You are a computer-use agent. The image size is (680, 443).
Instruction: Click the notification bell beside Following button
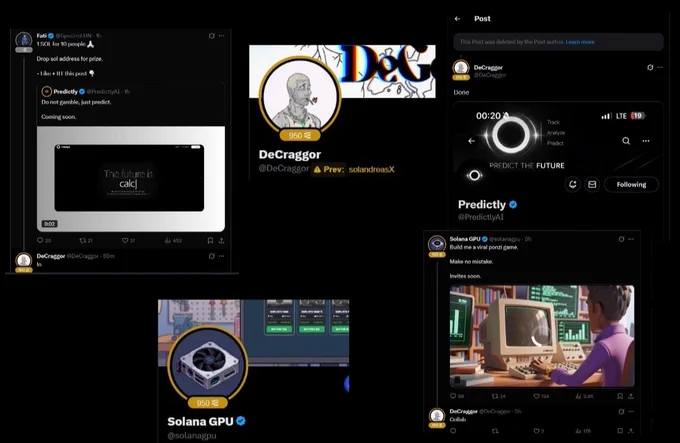pos(572,184)
